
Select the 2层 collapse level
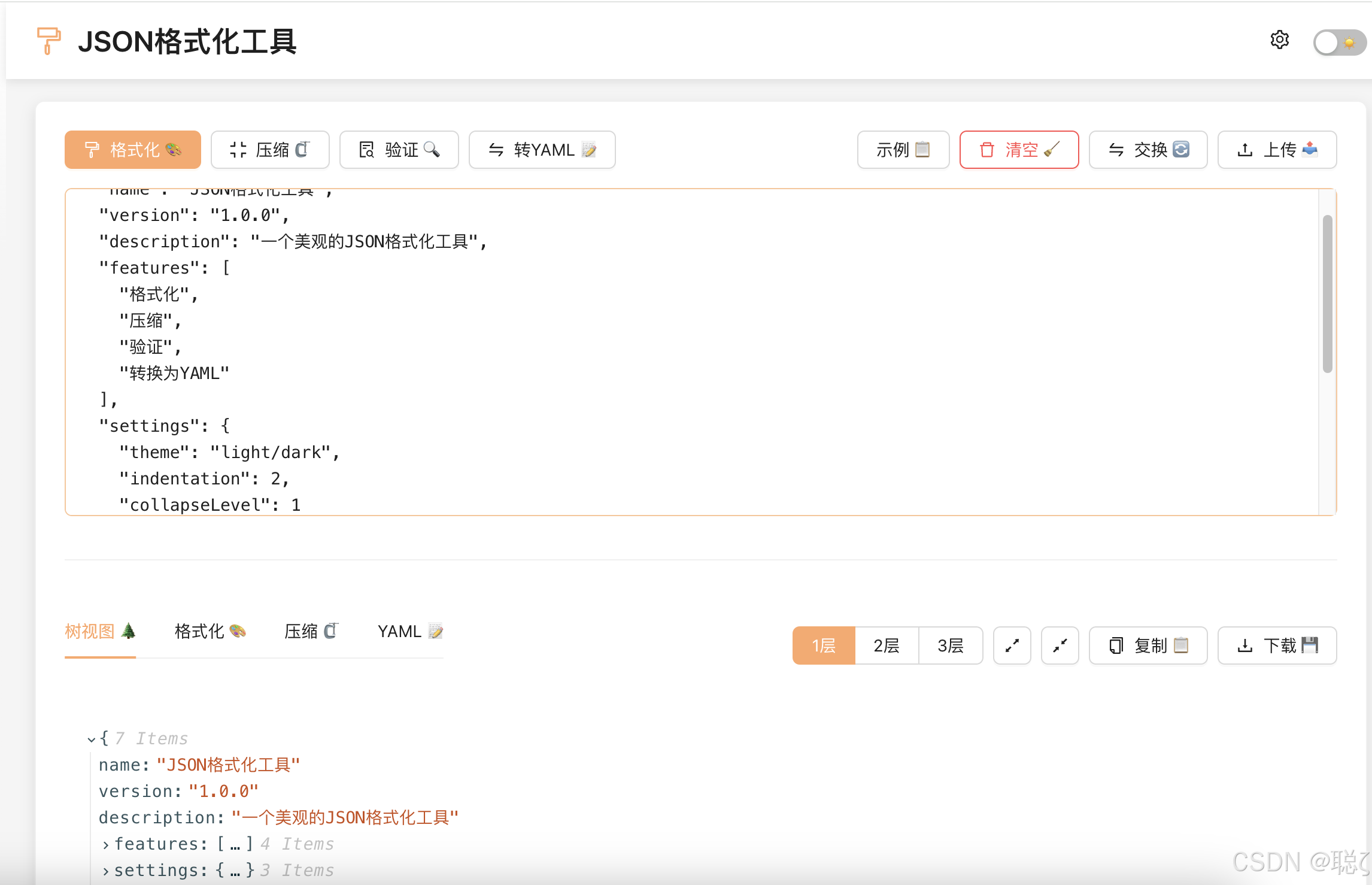point(887,645)
